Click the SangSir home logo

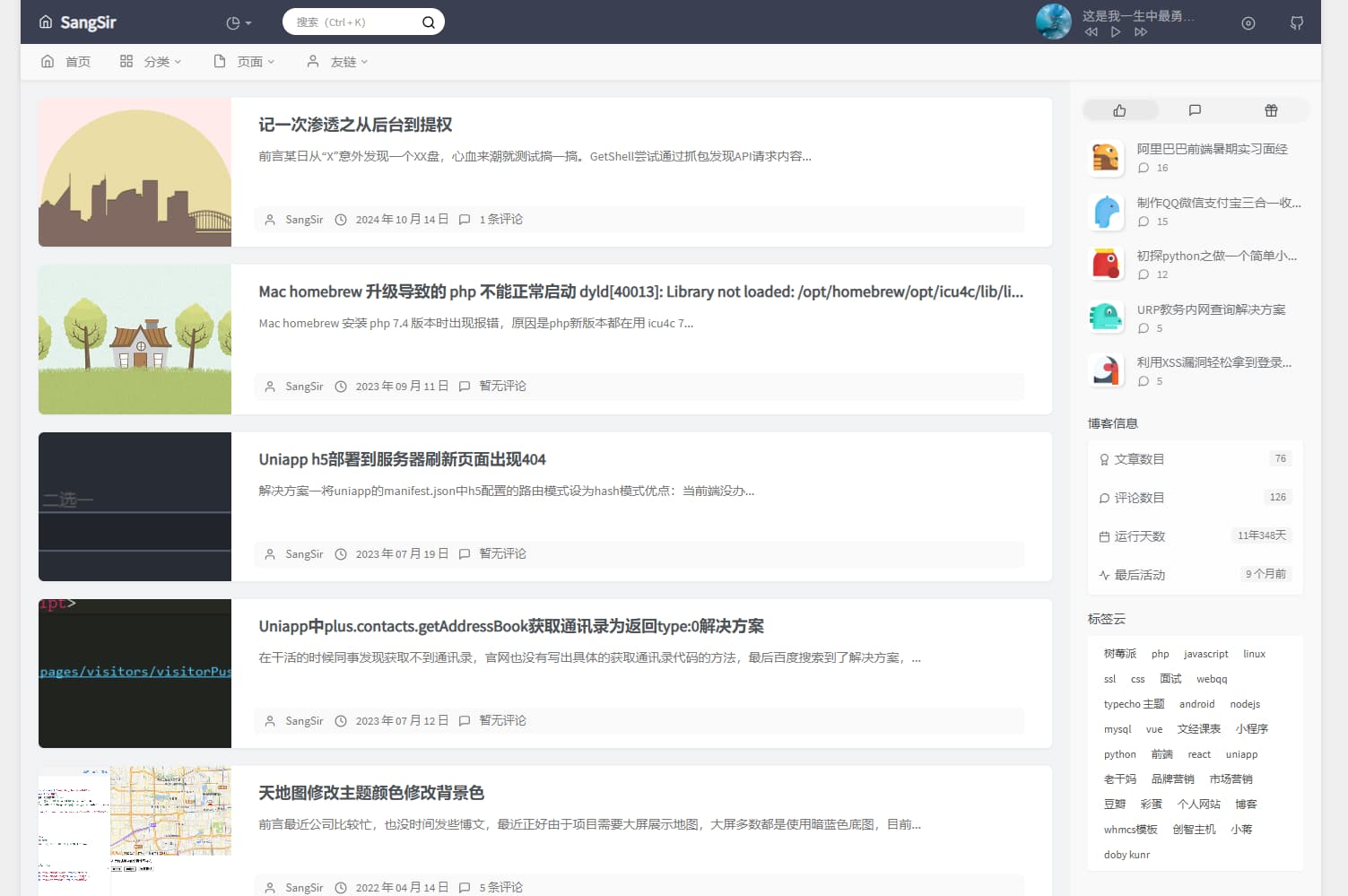[78, 22]
